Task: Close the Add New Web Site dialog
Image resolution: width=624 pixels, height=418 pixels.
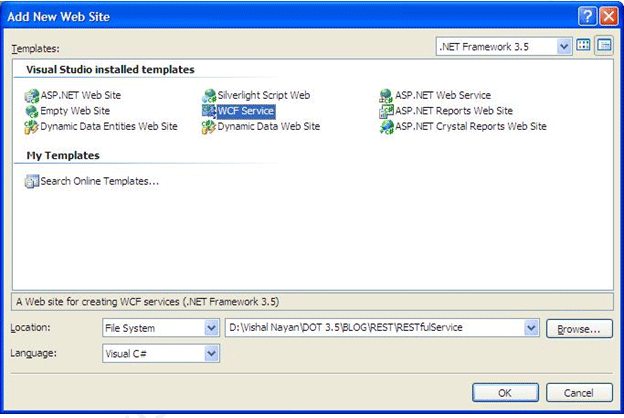Action: (608, 16)
